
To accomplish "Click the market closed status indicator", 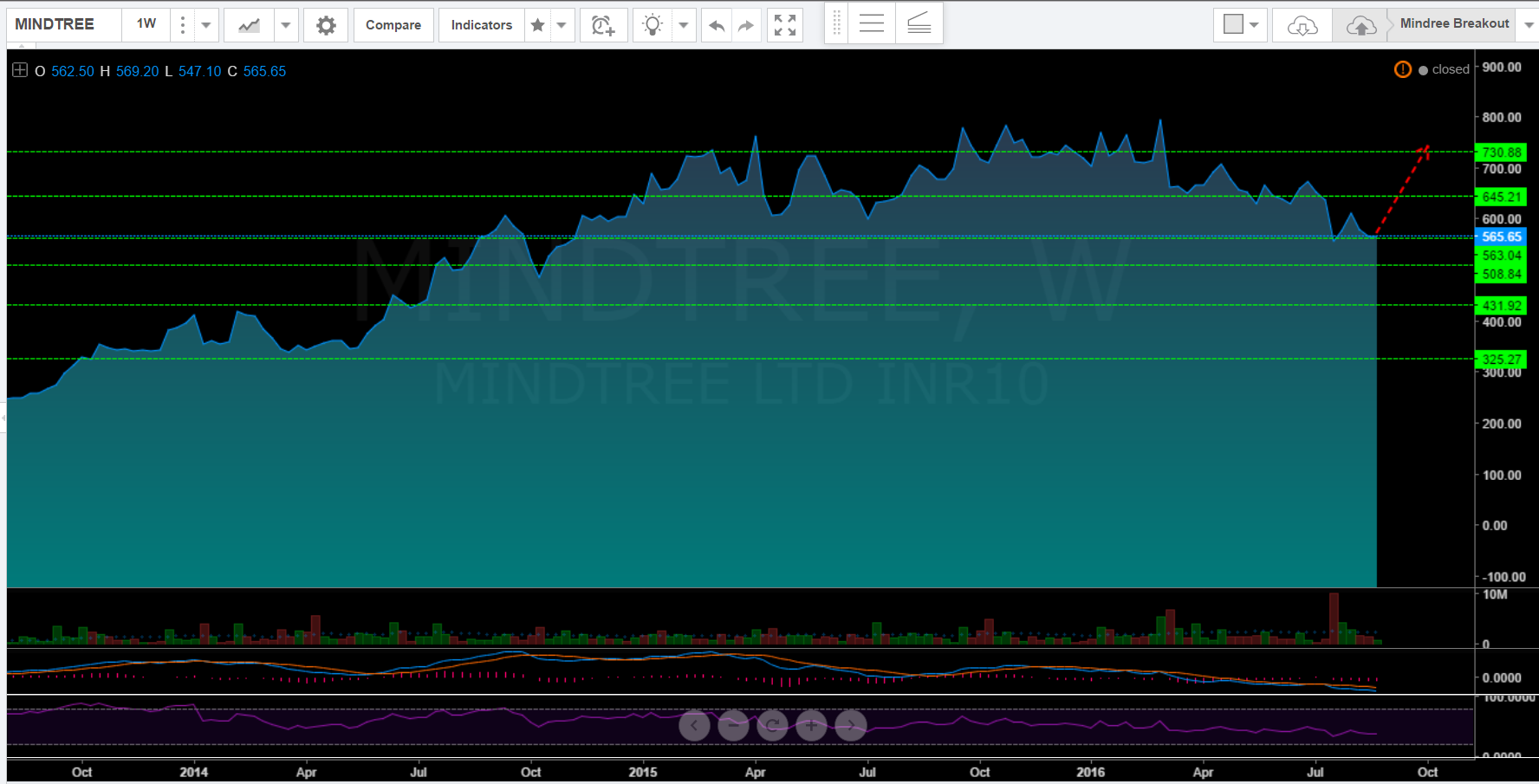I will (1444, 69).
